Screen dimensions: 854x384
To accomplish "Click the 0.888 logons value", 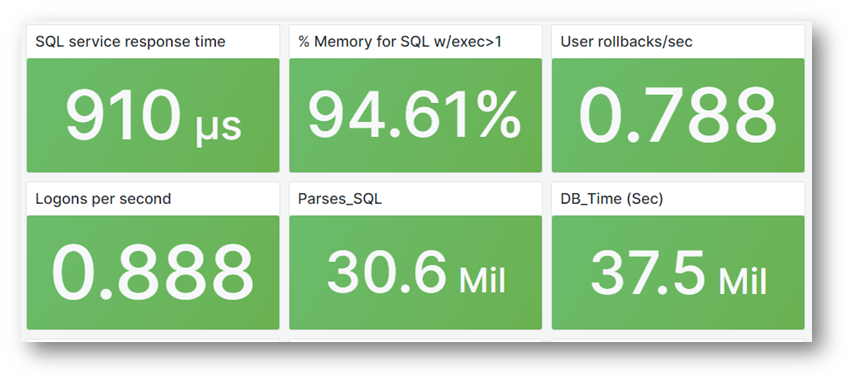I will [x=152, y=272].
